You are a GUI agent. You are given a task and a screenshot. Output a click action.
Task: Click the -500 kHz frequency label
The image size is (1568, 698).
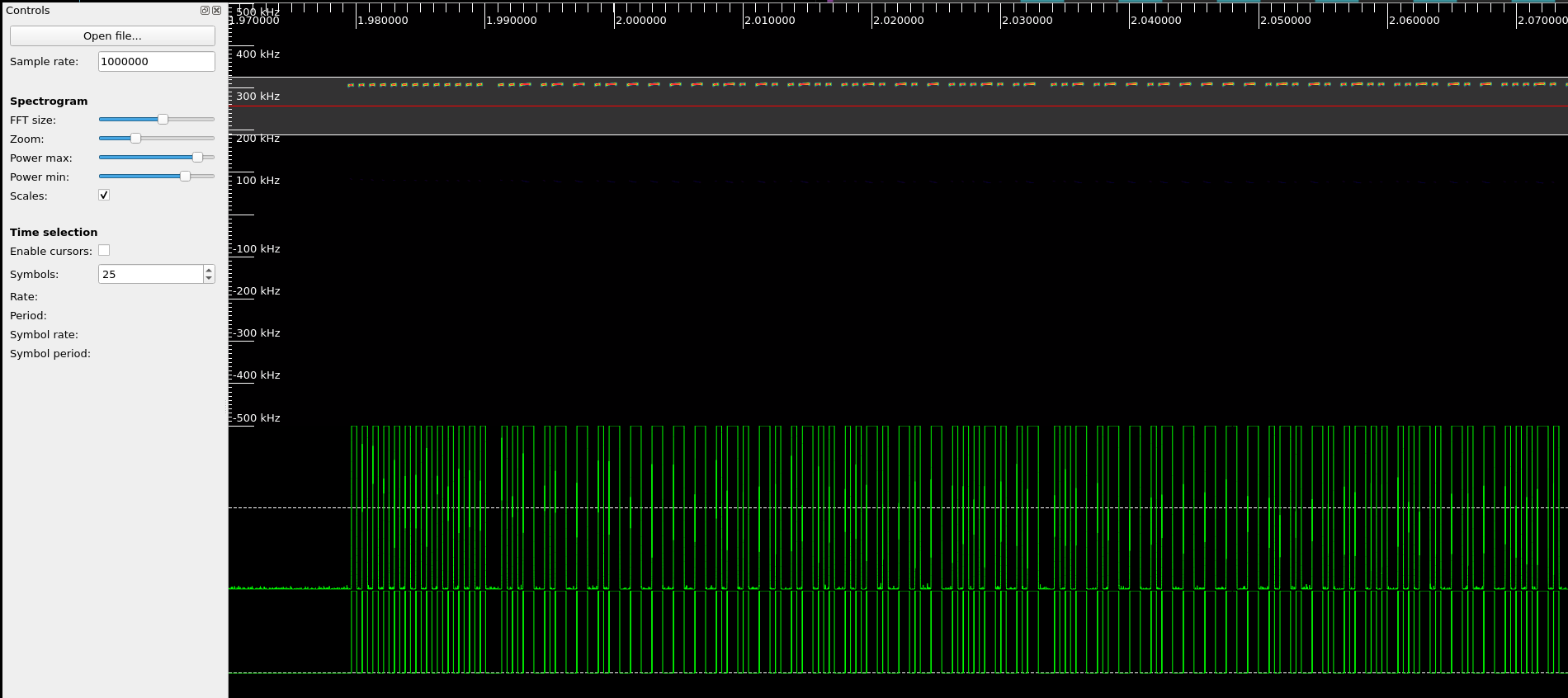point(256,418)
